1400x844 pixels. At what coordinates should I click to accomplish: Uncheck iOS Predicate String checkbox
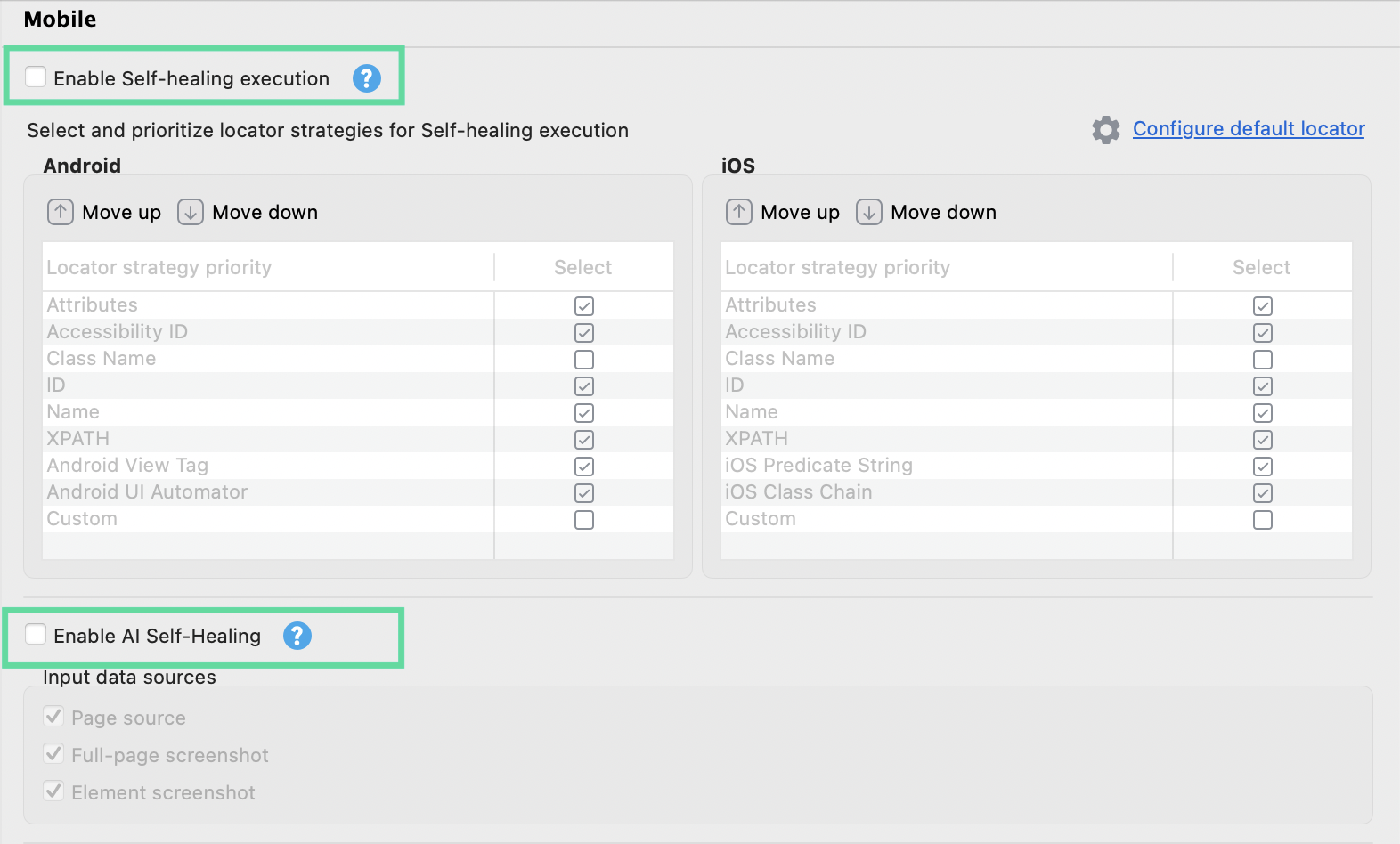point(1262,467)
